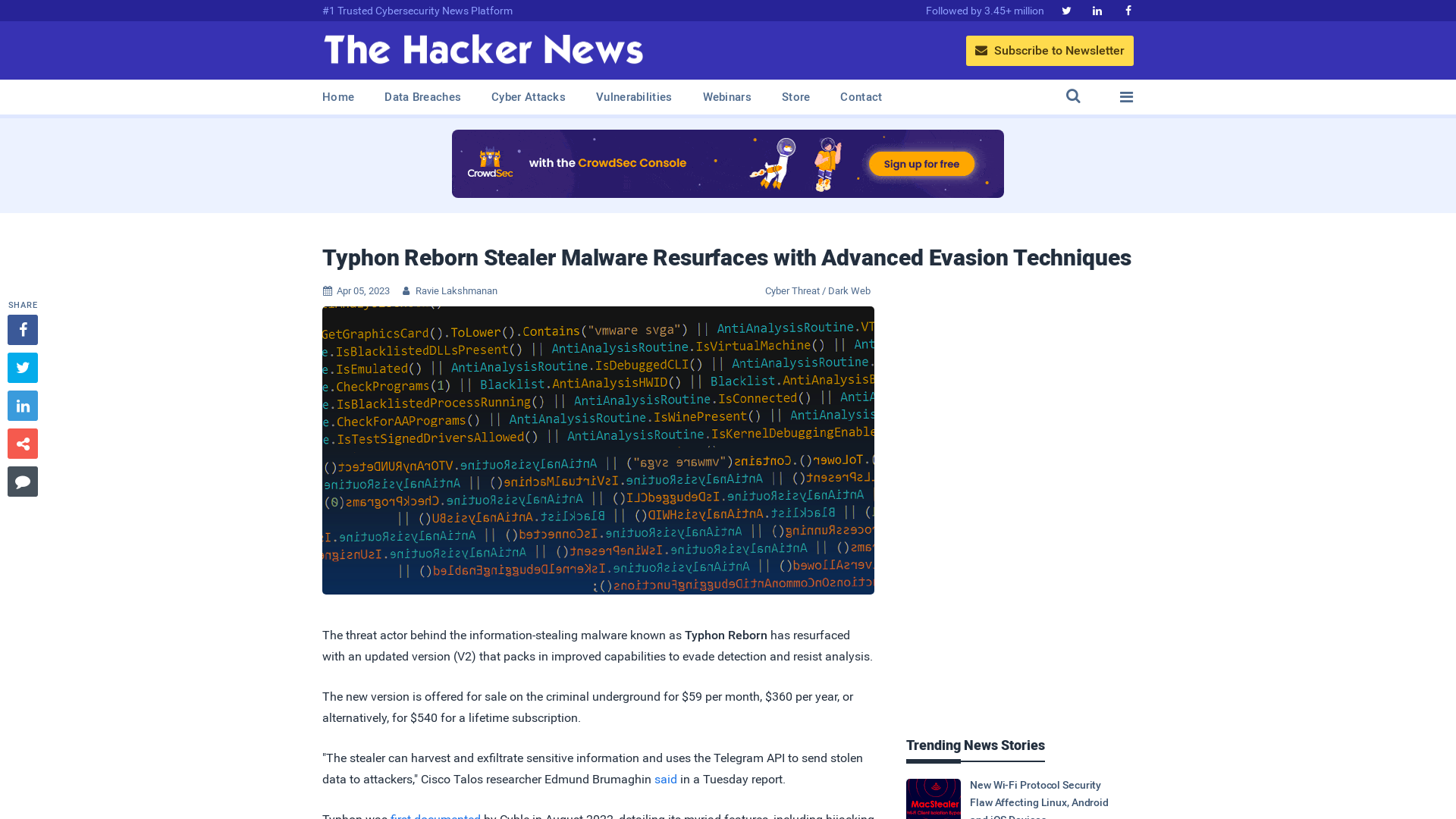Click the Facebook header icon

(x=1128, y=10)
